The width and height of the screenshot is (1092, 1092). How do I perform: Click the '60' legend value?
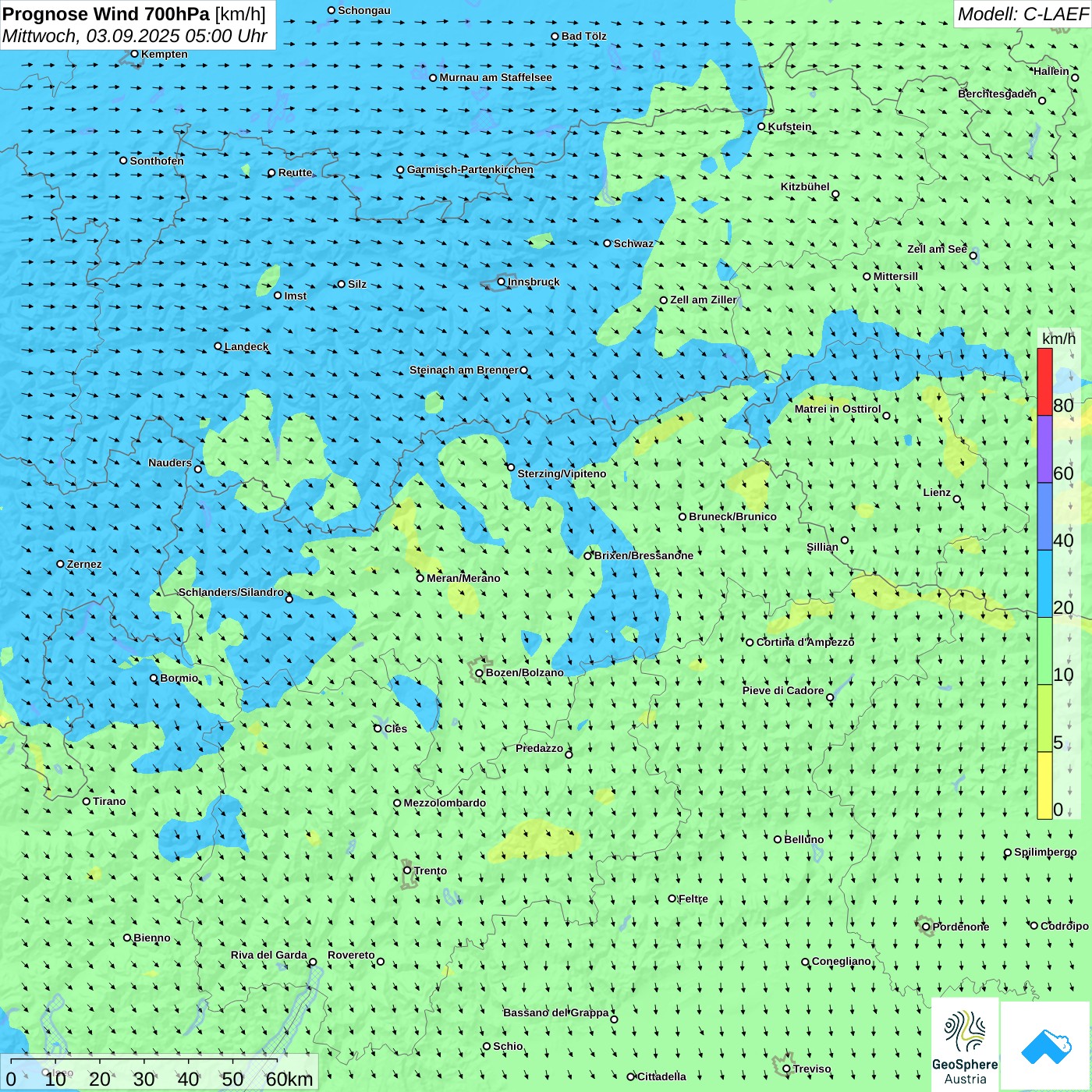[1063, 473]
